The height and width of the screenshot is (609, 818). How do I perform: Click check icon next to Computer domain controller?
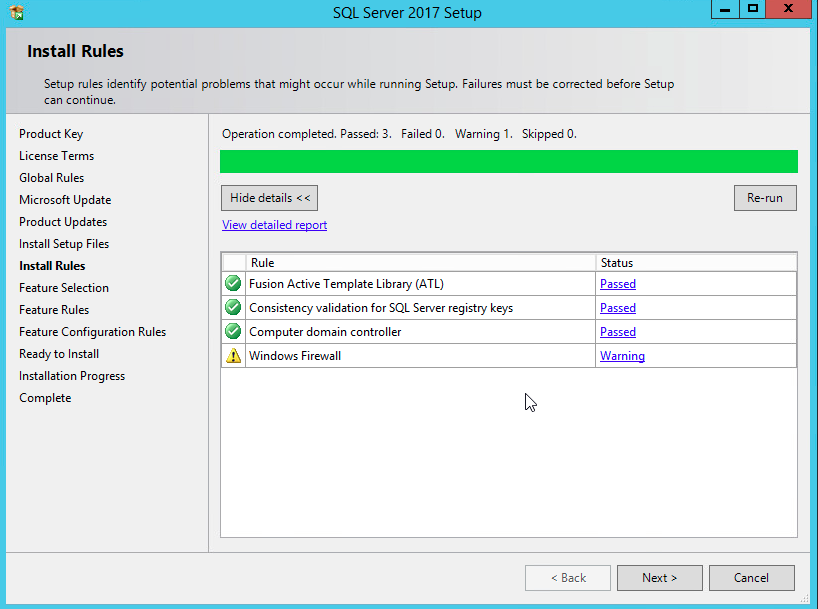(x=233, y=332)
